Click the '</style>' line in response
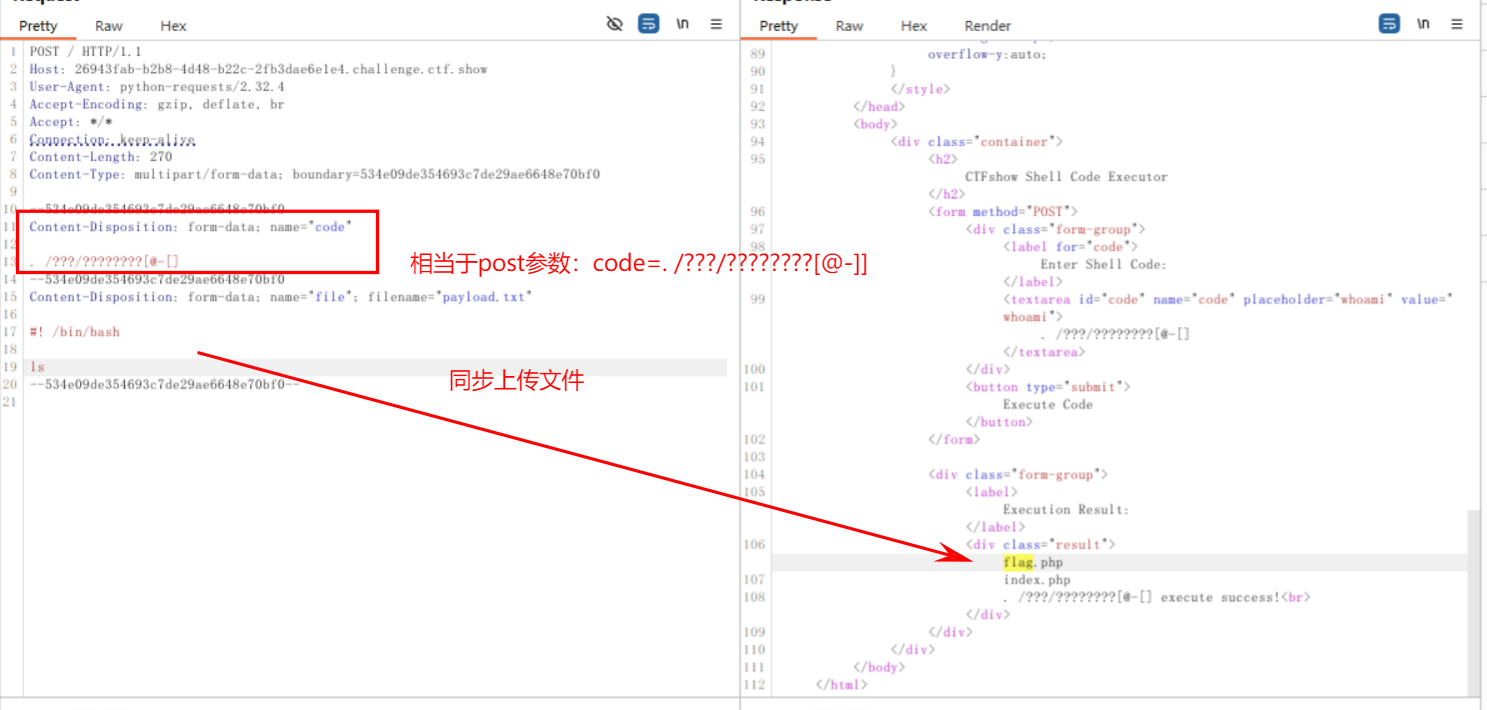1487x710 pixels. point(920,89)
